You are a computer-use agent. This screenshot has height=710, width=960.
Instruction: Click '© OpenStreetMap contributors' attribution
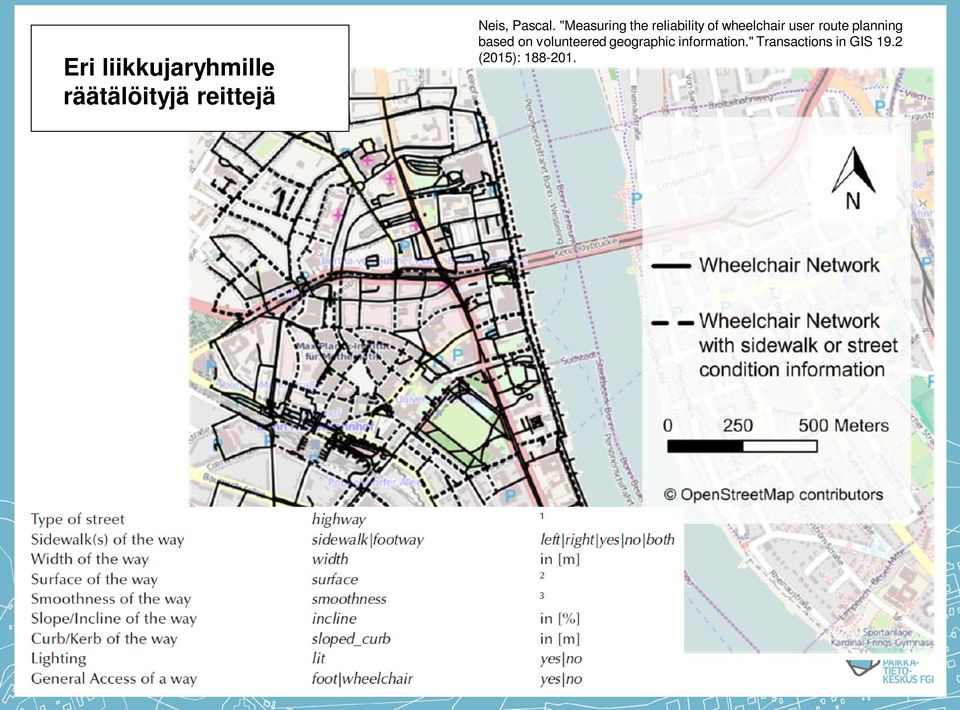pos(774,495)
